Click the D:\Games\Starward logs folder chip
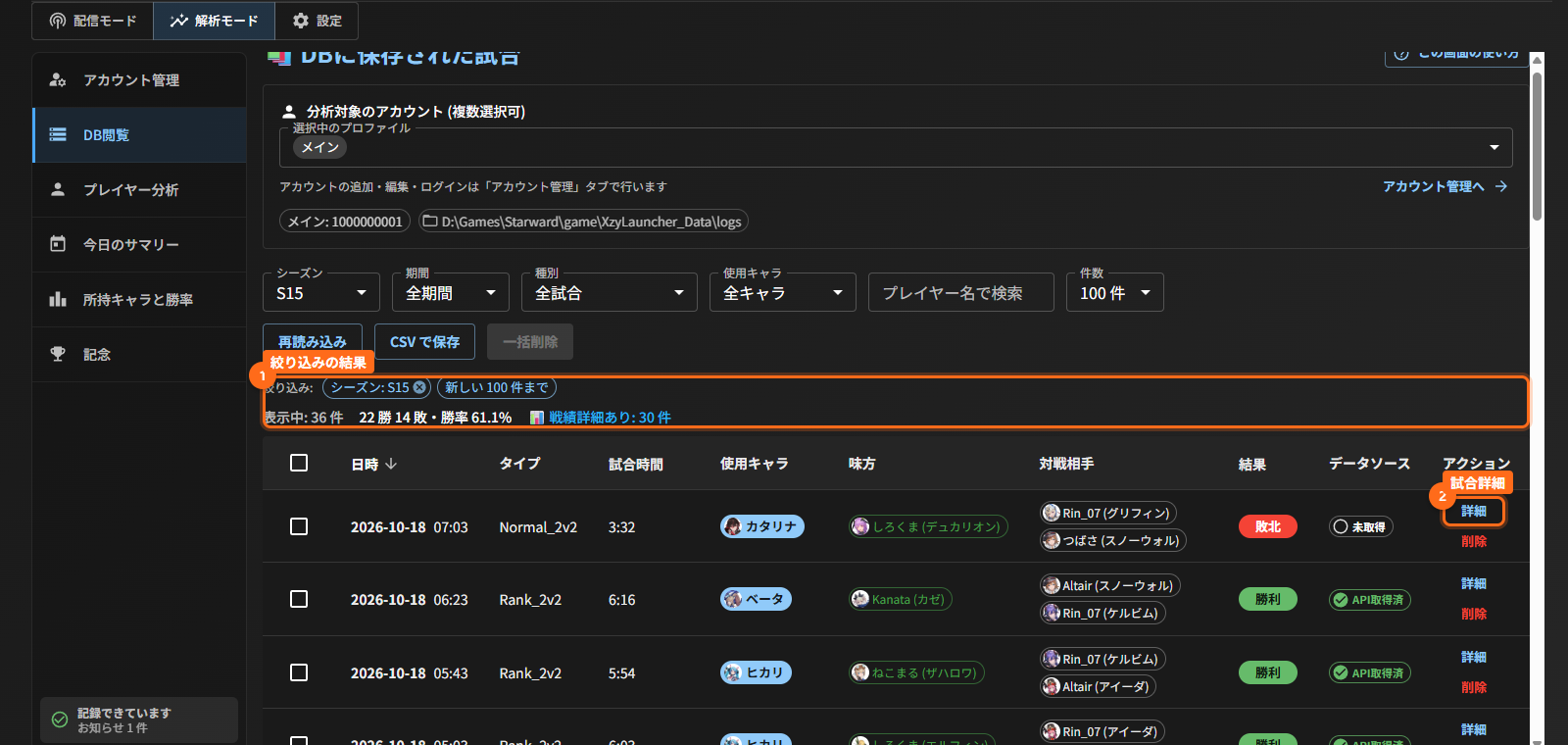Screen dimensions: 1568x745 click(x=584, y=222)
